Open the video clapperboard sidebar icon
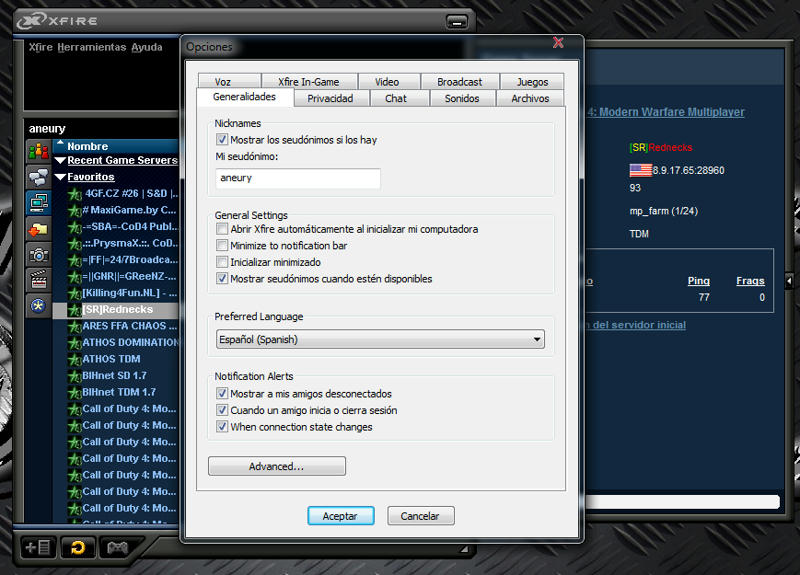Screen dimensions: 800x575 pos(39,280)
